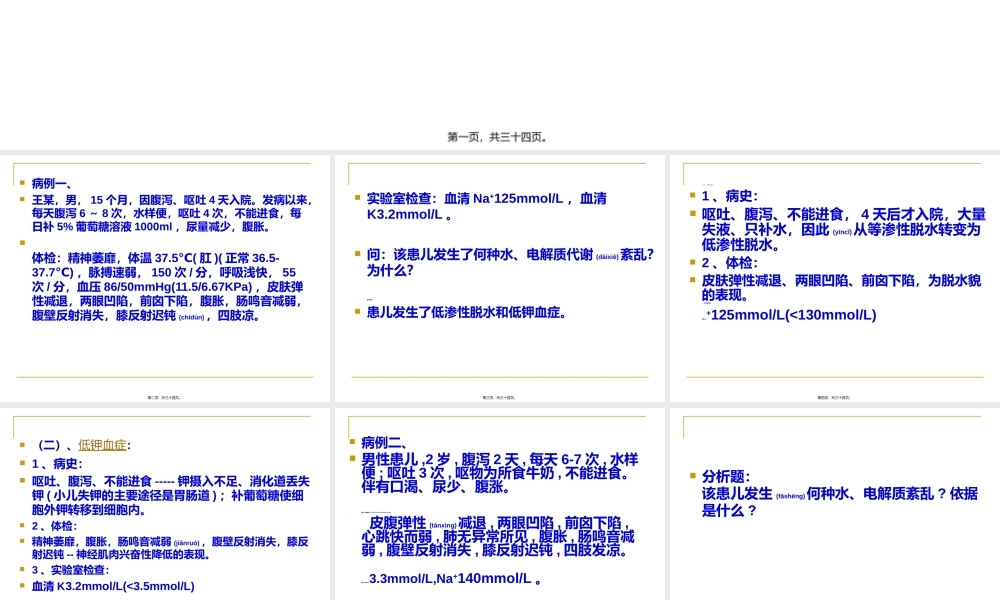The image size is (1000, 600).
Task: Click the header label 第一页，共三十四页
Action: pyautogui.click(x=498, y=137)
